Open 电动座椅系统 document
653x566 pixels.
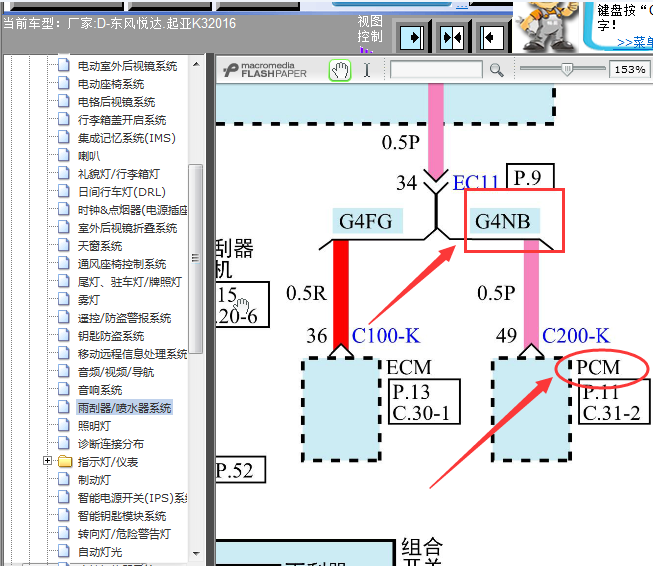(111, 84)
